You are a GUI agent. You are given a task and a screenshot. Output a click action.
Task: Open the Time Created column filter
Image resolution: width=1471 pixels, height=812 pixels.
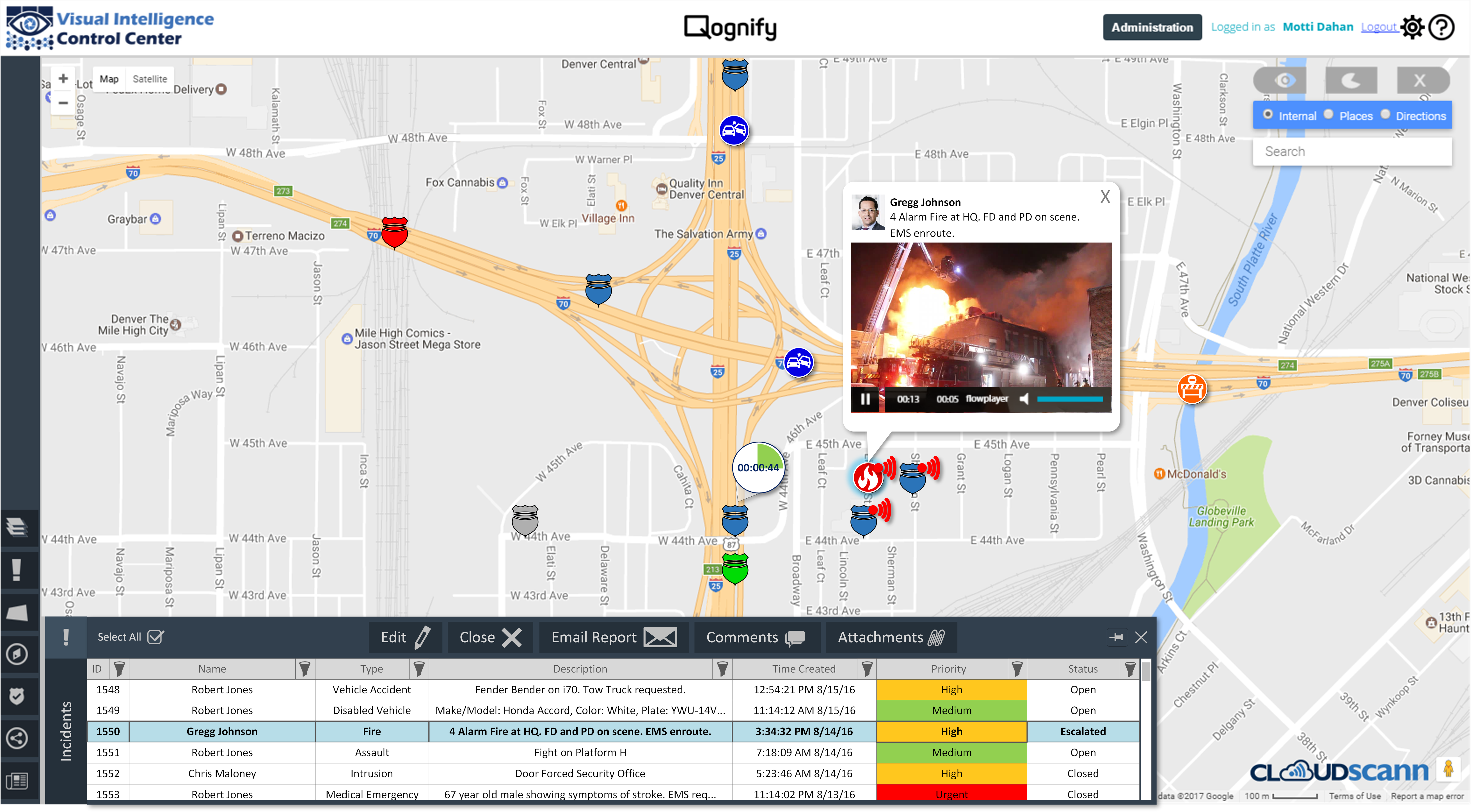tap(867, 669)
